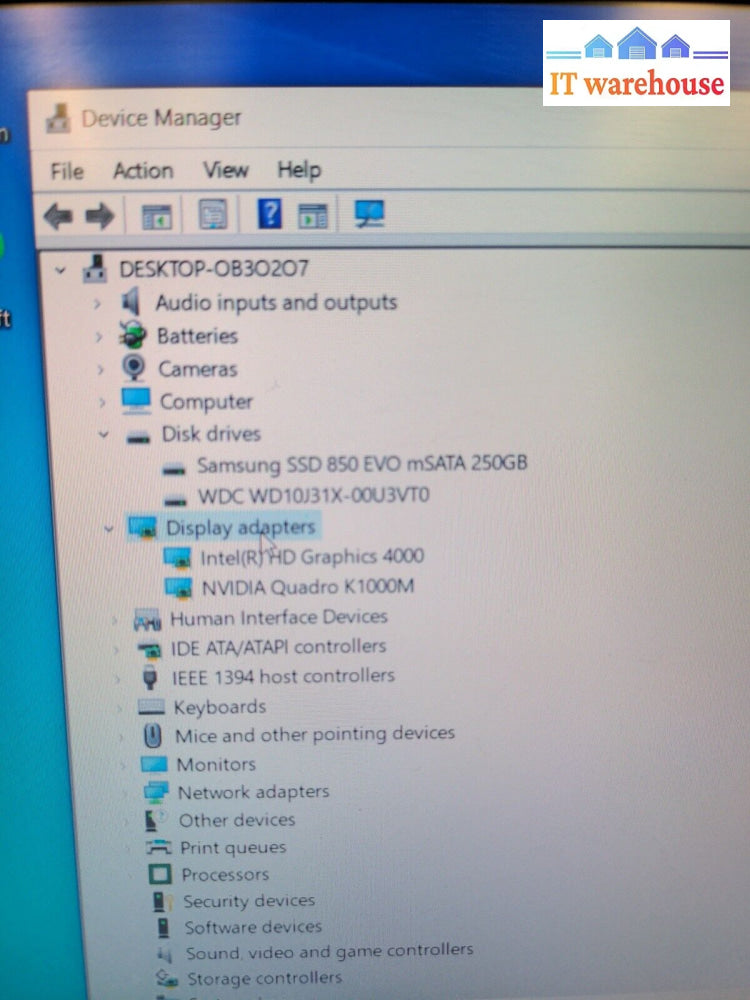
Task: Click the Batteries category icon
Action: pyautogui.click(x=132, y=335)
